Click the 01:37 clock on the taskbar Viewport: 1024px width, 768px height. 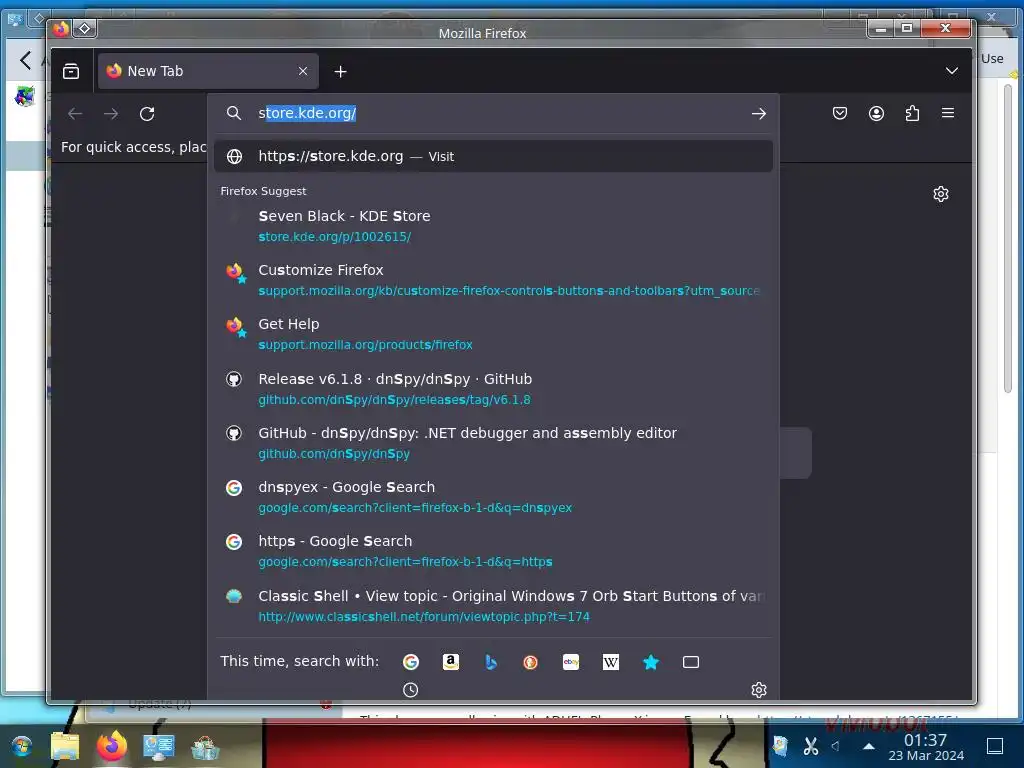pos(925,740)
